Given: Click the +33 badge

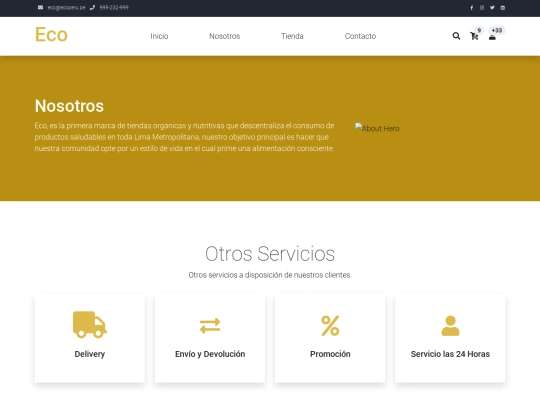Looking at the screenshot, I should point(497,30).
